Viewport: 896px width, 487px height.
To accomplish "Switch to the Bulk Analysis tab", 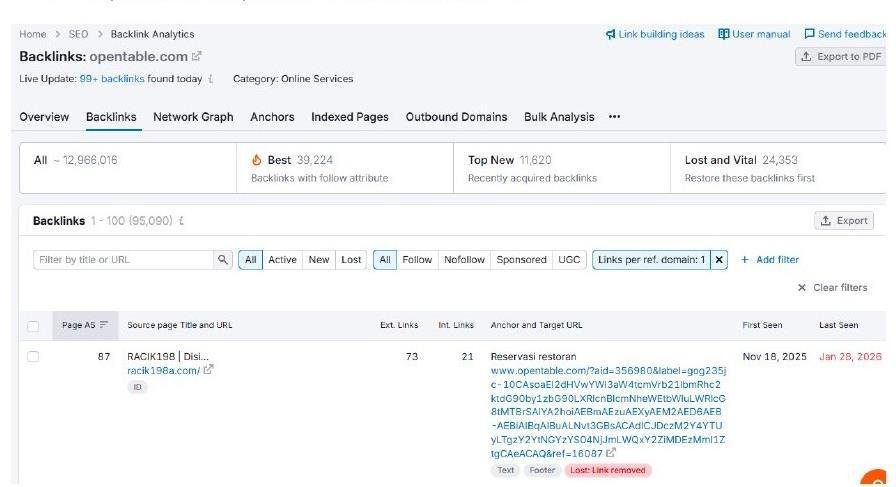I will (559, 117).
